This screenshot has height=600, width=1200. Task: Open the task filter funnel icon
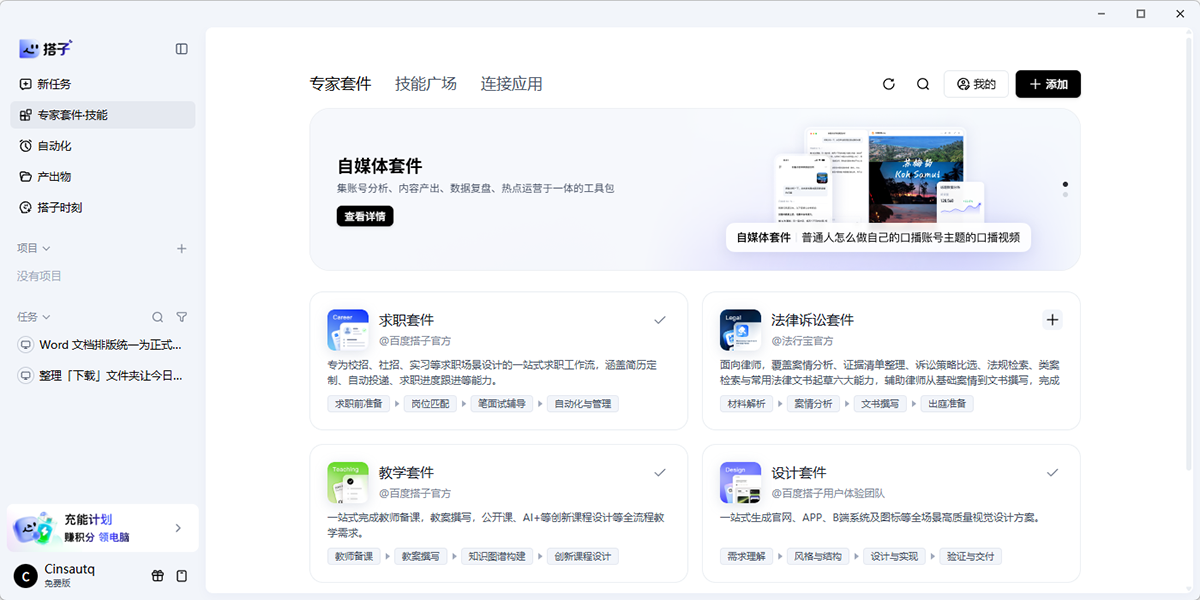[181, 317]
